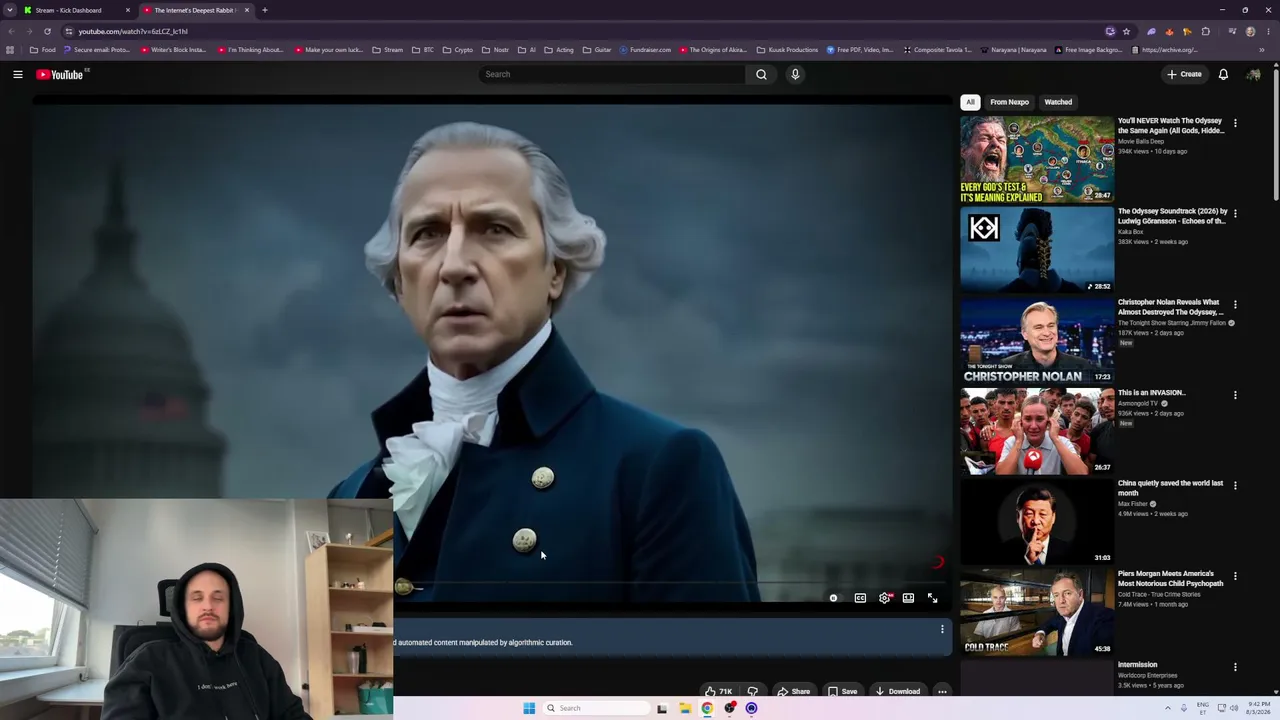Like the video with 71K likes
The width and height of the screenshot is (1280, 720).
pyautogui.click(x=718, y=691)
